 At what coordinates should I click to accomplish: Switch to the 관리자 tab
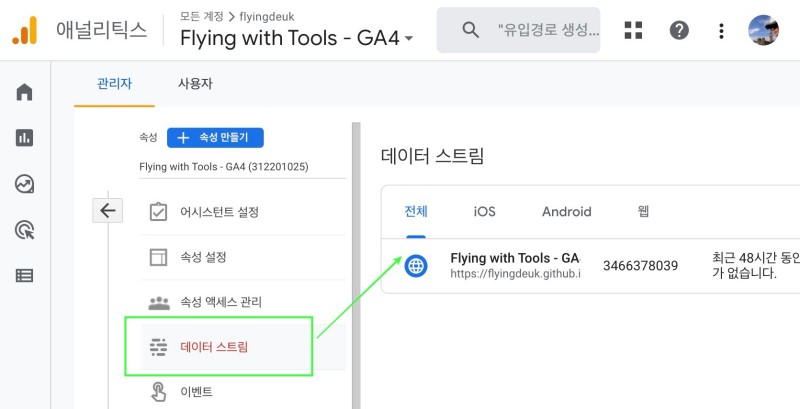pos(114,84)
